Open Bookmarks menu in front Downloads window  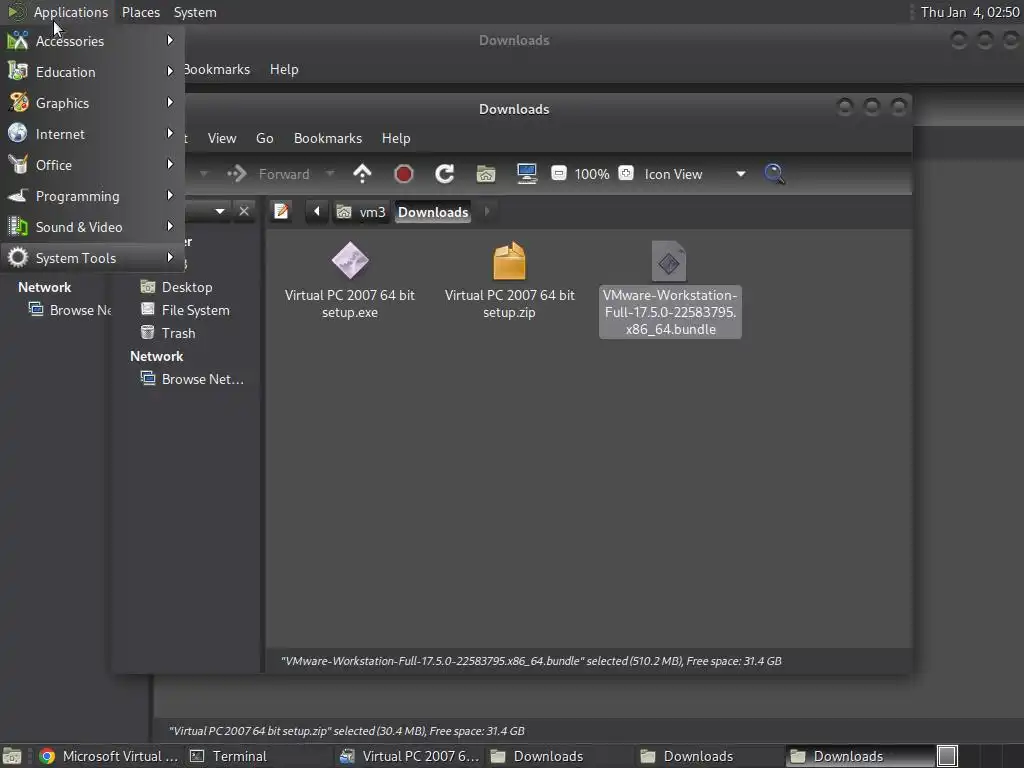[328, 138]
